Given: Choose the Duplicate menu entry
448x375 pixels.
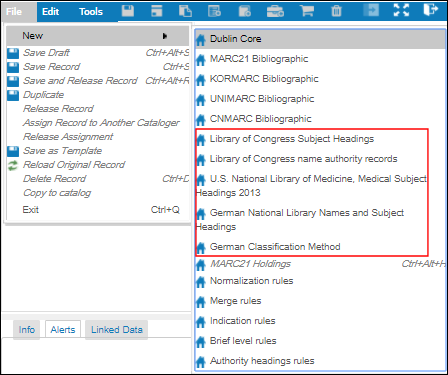Looking at the screenshot, I should [98, 95].
